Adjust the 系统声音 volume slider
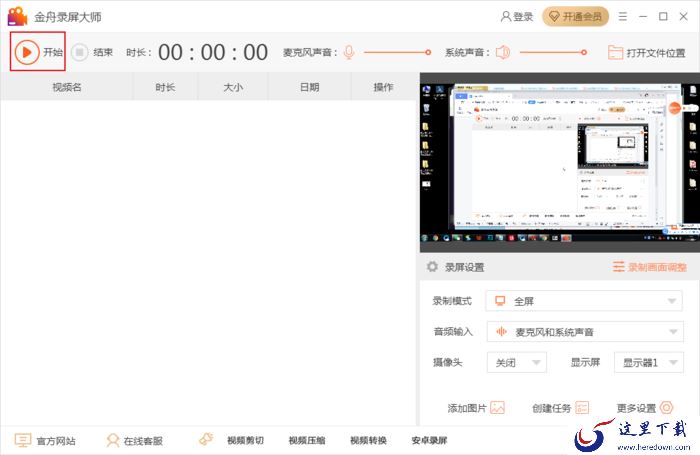The width and height of the screenshot is (700, 455). (553, 52)
